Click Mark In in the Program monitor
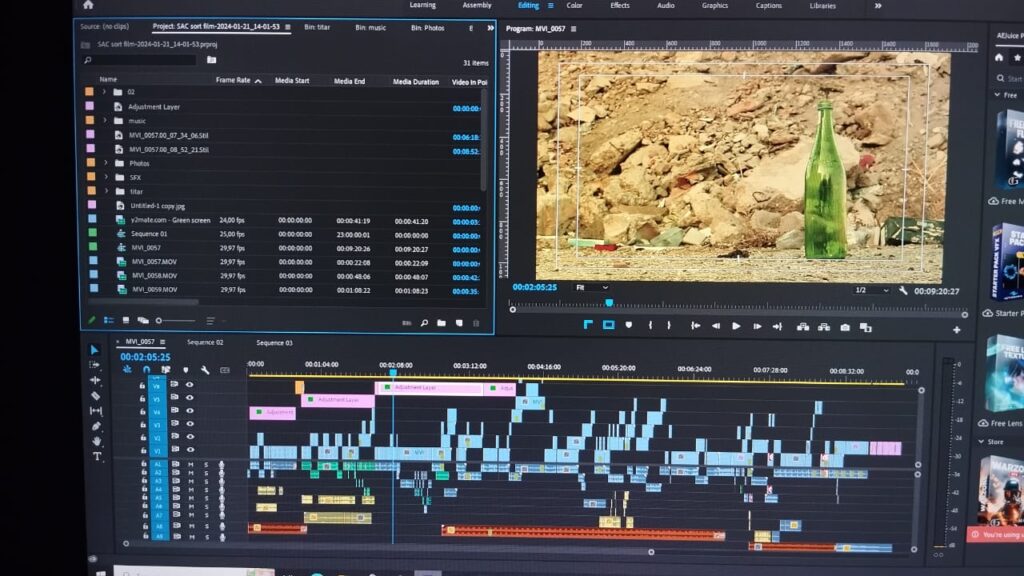Screen dimensions: 1024x576 (x=650, y=325)
